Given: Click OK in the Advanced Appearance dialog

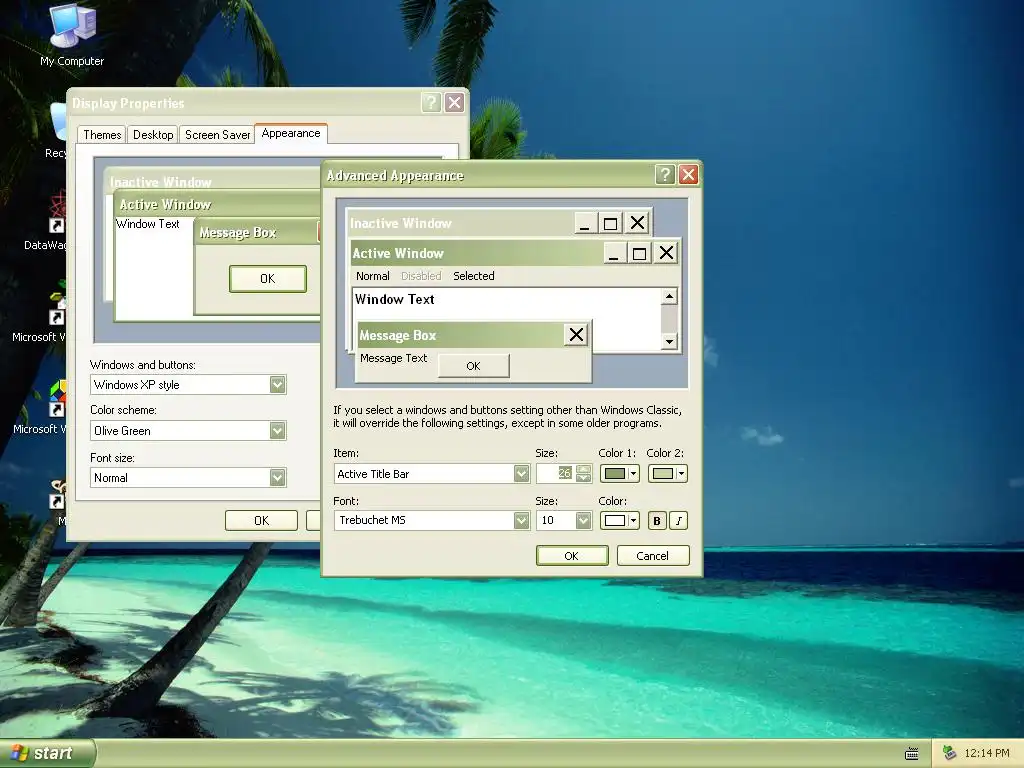Looking at the screenshot, I should click(x=572, y=556).
